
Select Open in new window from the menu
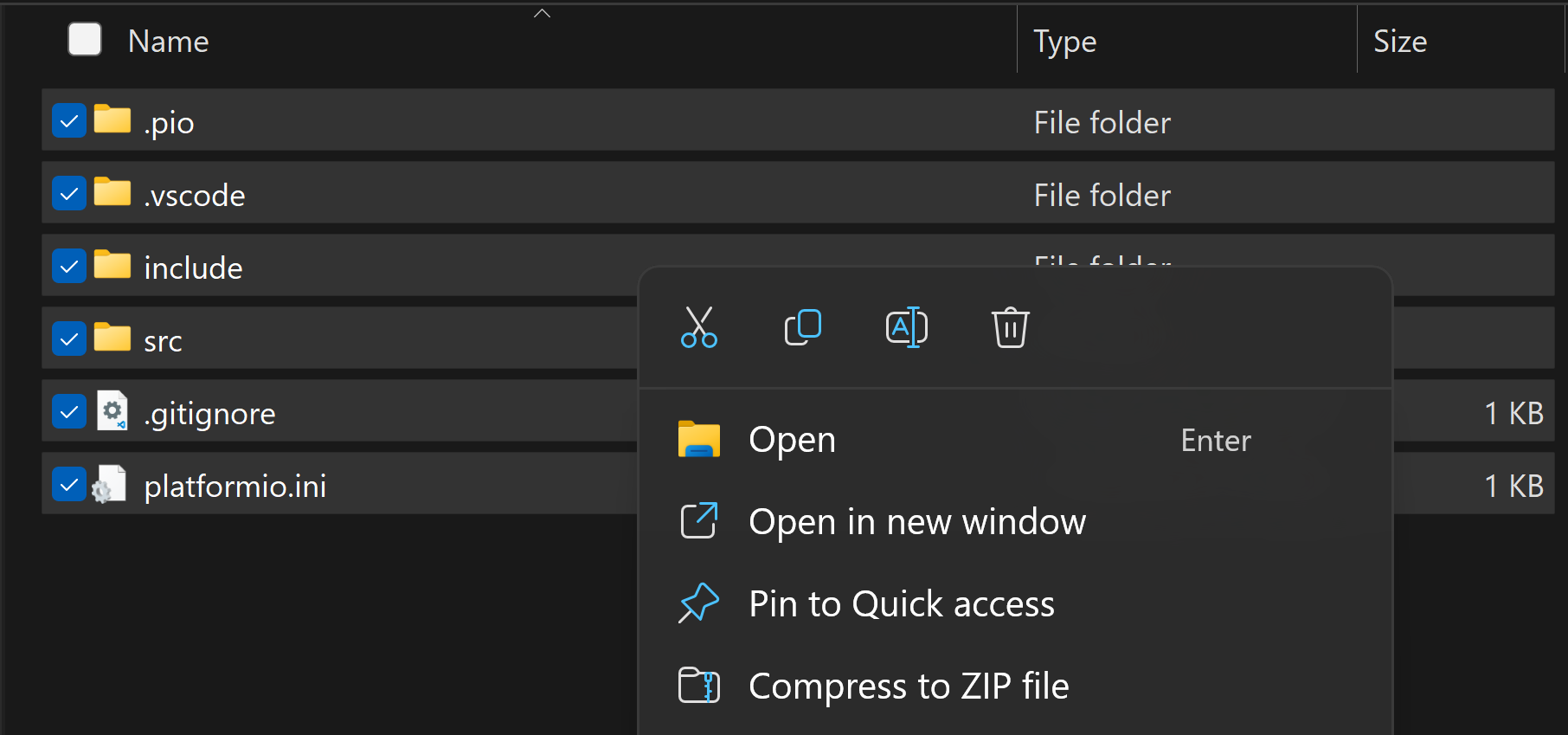(x=917, y=521)
